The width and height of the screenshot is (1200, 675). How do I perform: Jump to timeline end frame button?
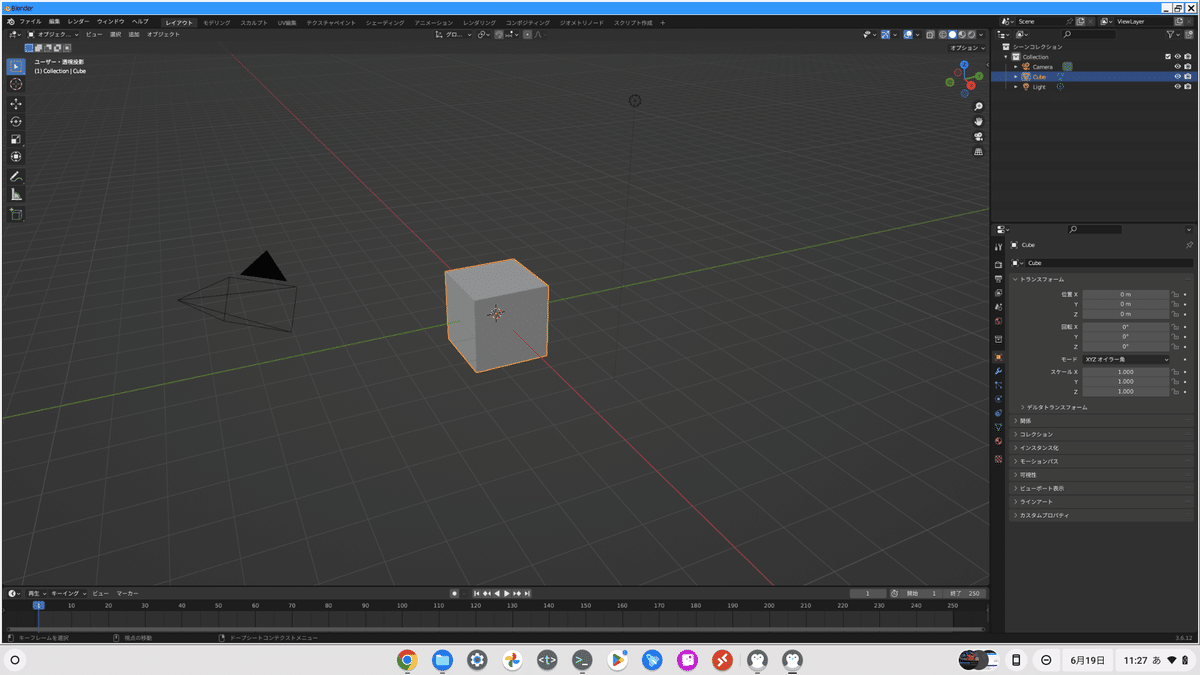[527, 593]
